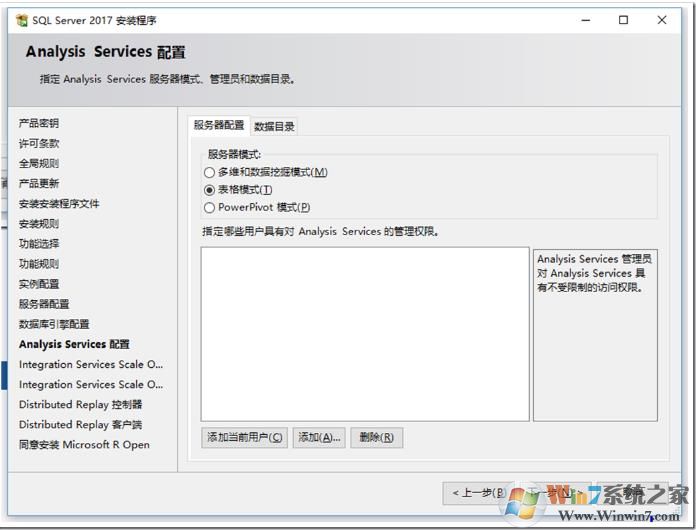
Task: Select the 同意安装 Microsoft R Open step
Action: click(x=84, y=445)
